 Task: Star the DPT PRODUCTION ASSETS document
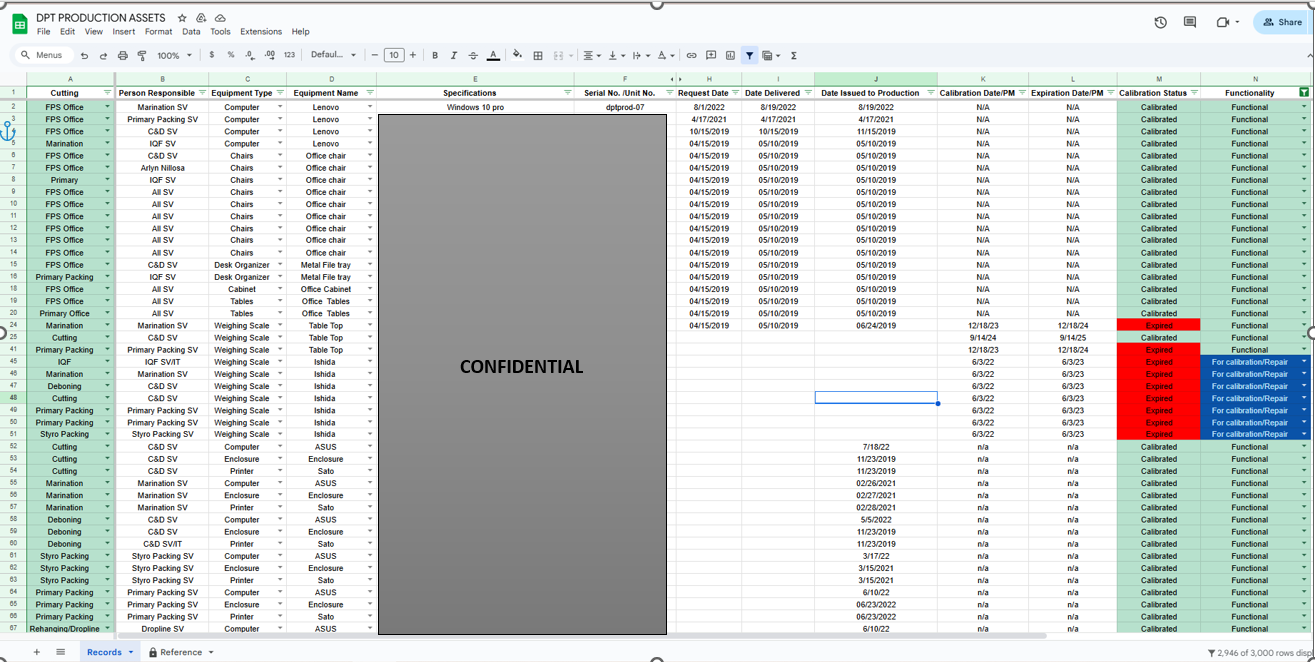click(182, 18)
